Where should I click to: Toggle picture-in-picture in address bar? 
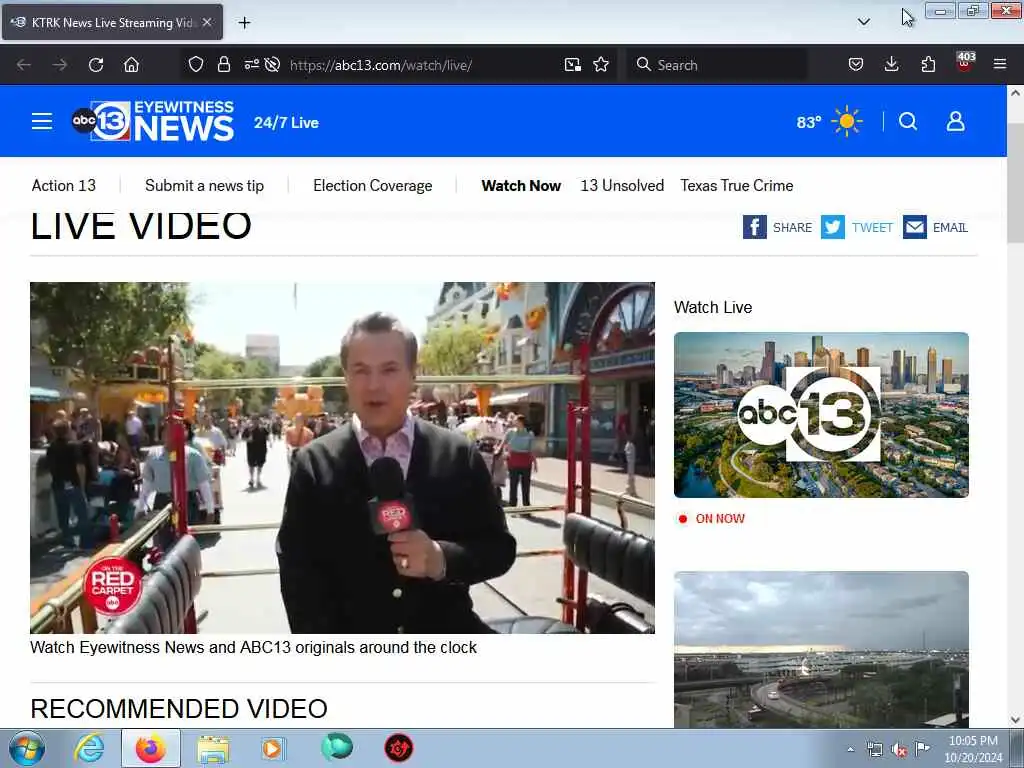[x=573, y=64]
